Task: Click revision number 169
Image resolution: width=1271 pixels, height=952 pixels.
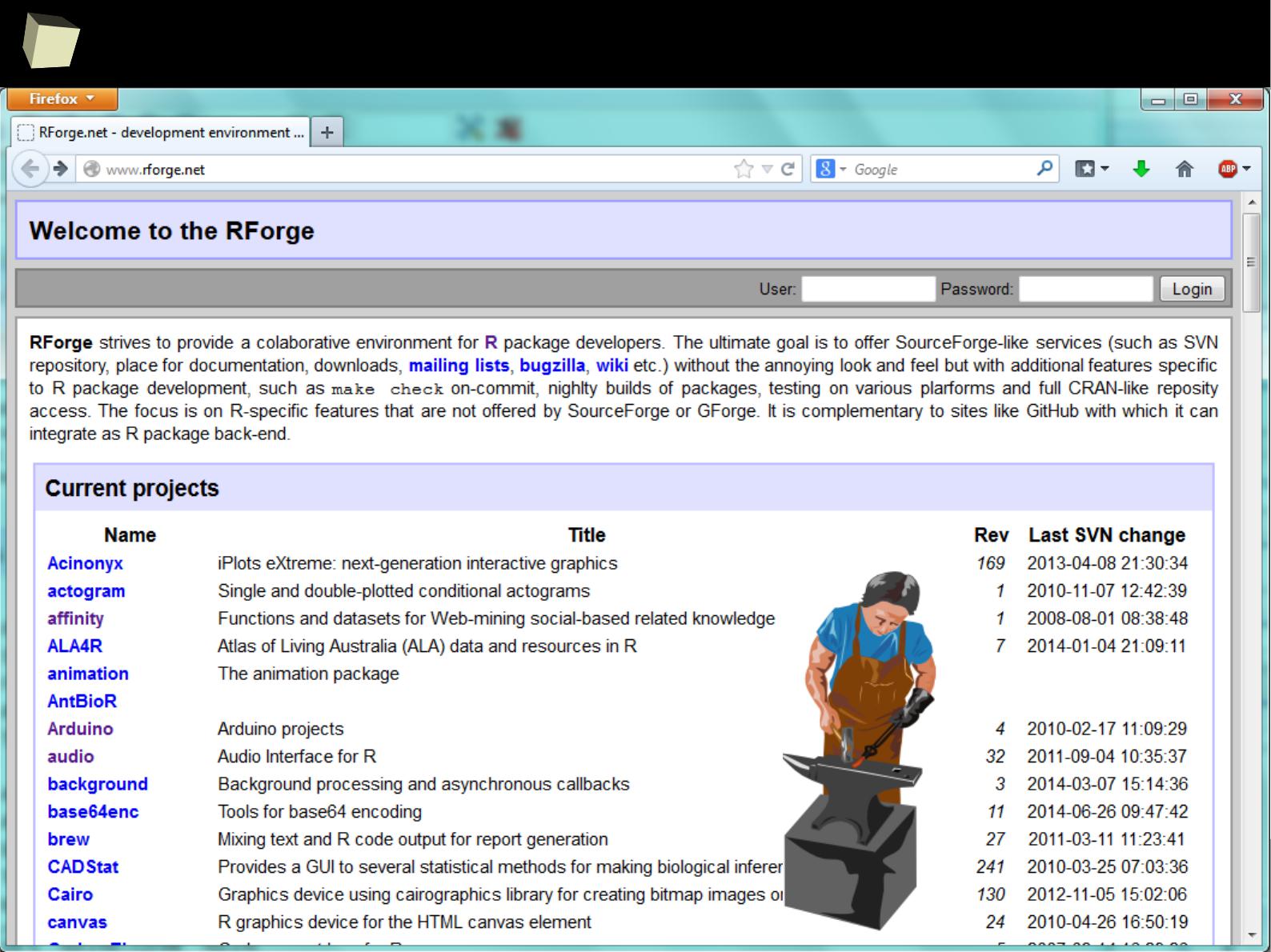Action: click(x=990, y=563)
